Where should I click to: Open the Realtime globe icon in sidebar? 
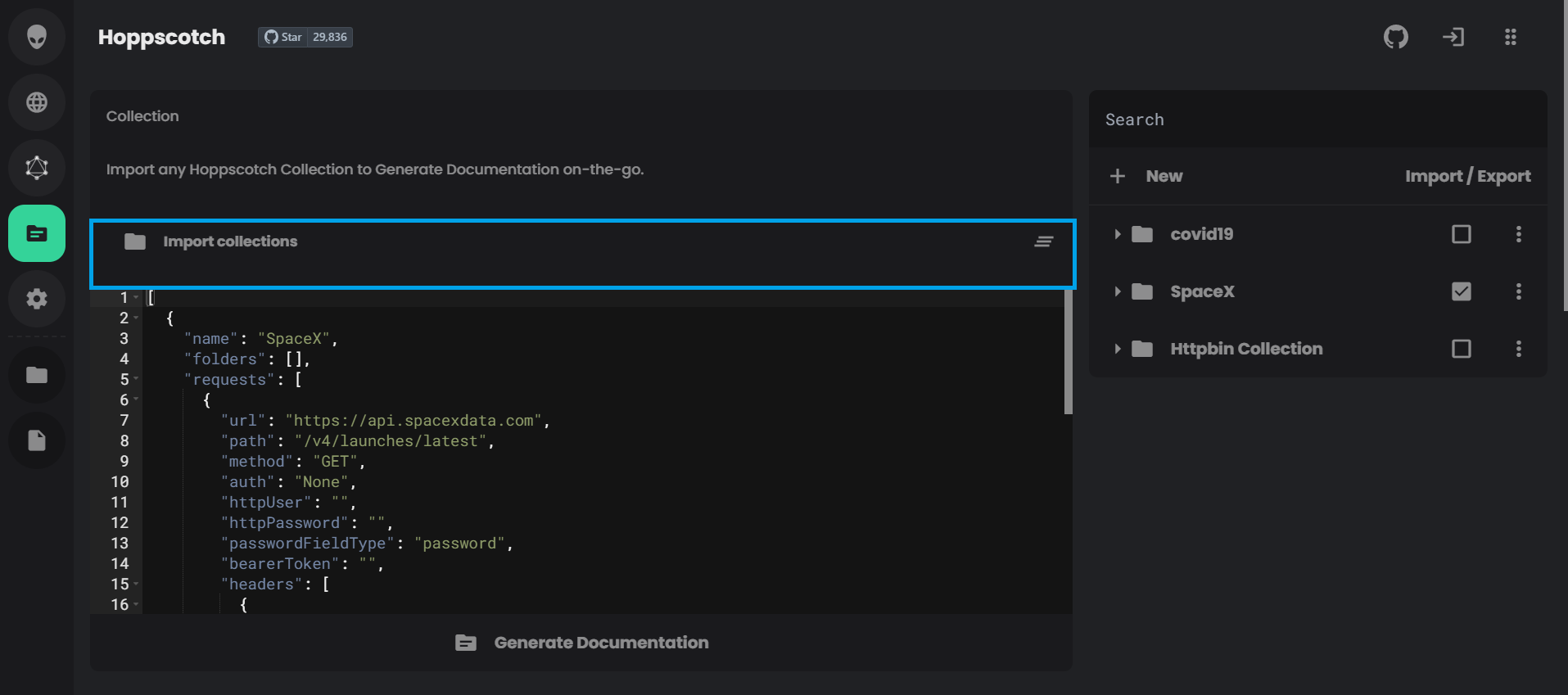37,102
